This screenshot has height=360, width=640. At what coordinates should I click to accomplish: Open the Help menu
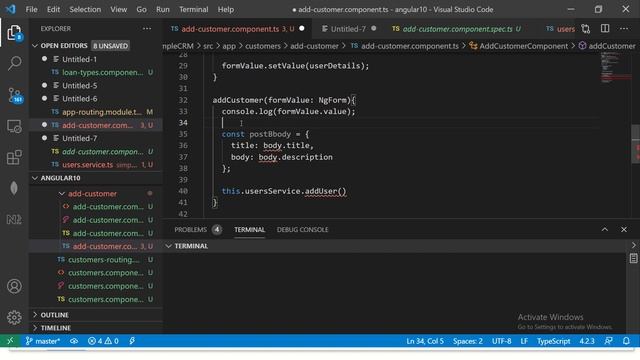[x=225, y=9]
